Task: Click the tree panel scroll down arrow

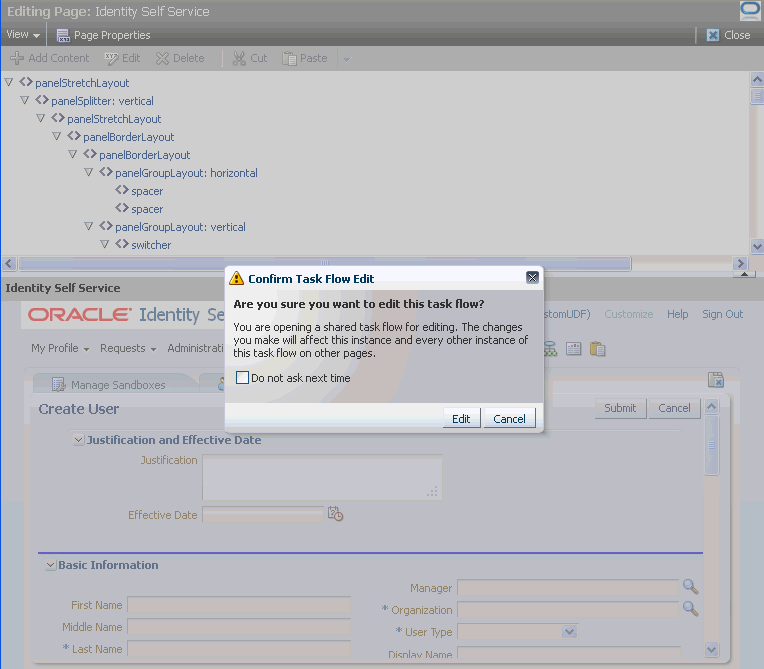Action: (757, 246)
